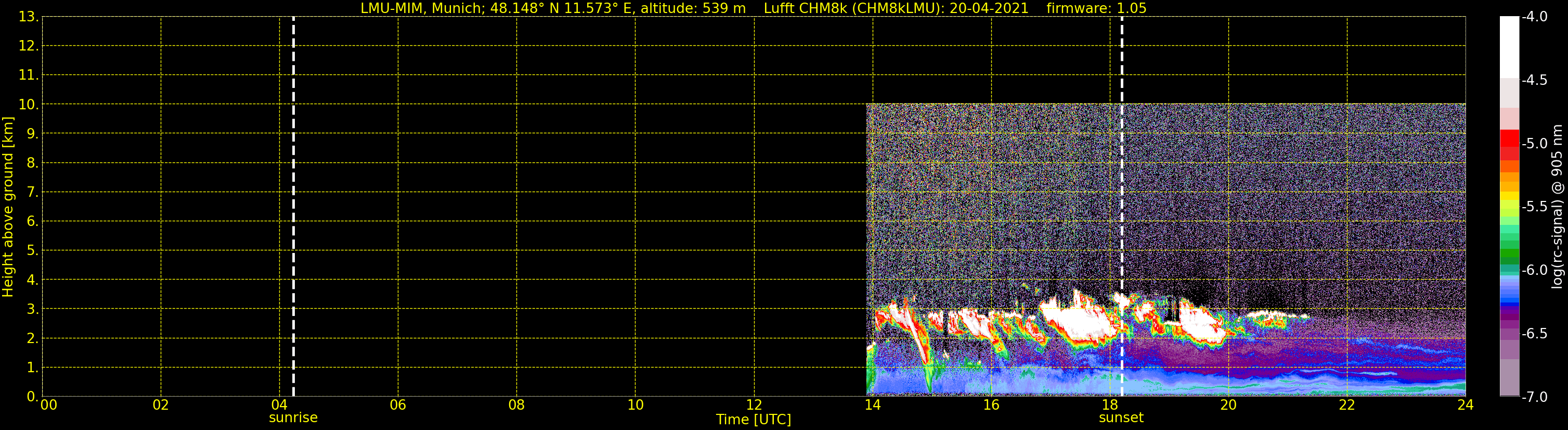Click the '10' time tick label
The height and width of the screenshot is (430, 1568).
[636, 405]
